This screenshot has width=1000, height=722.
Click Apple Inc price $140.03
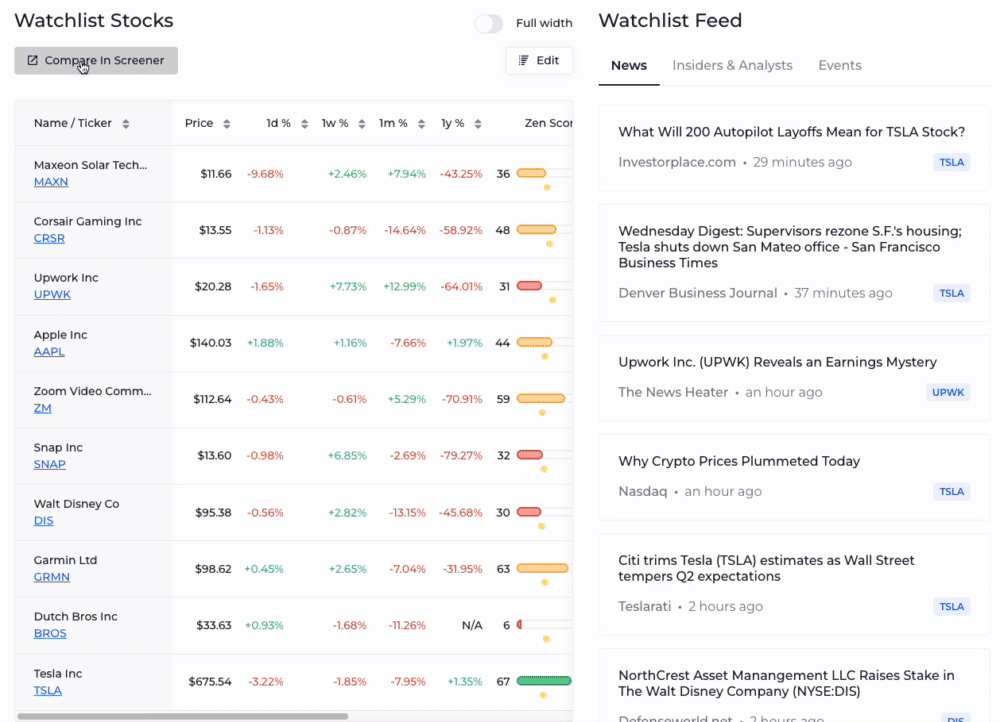tap(210, 343)
